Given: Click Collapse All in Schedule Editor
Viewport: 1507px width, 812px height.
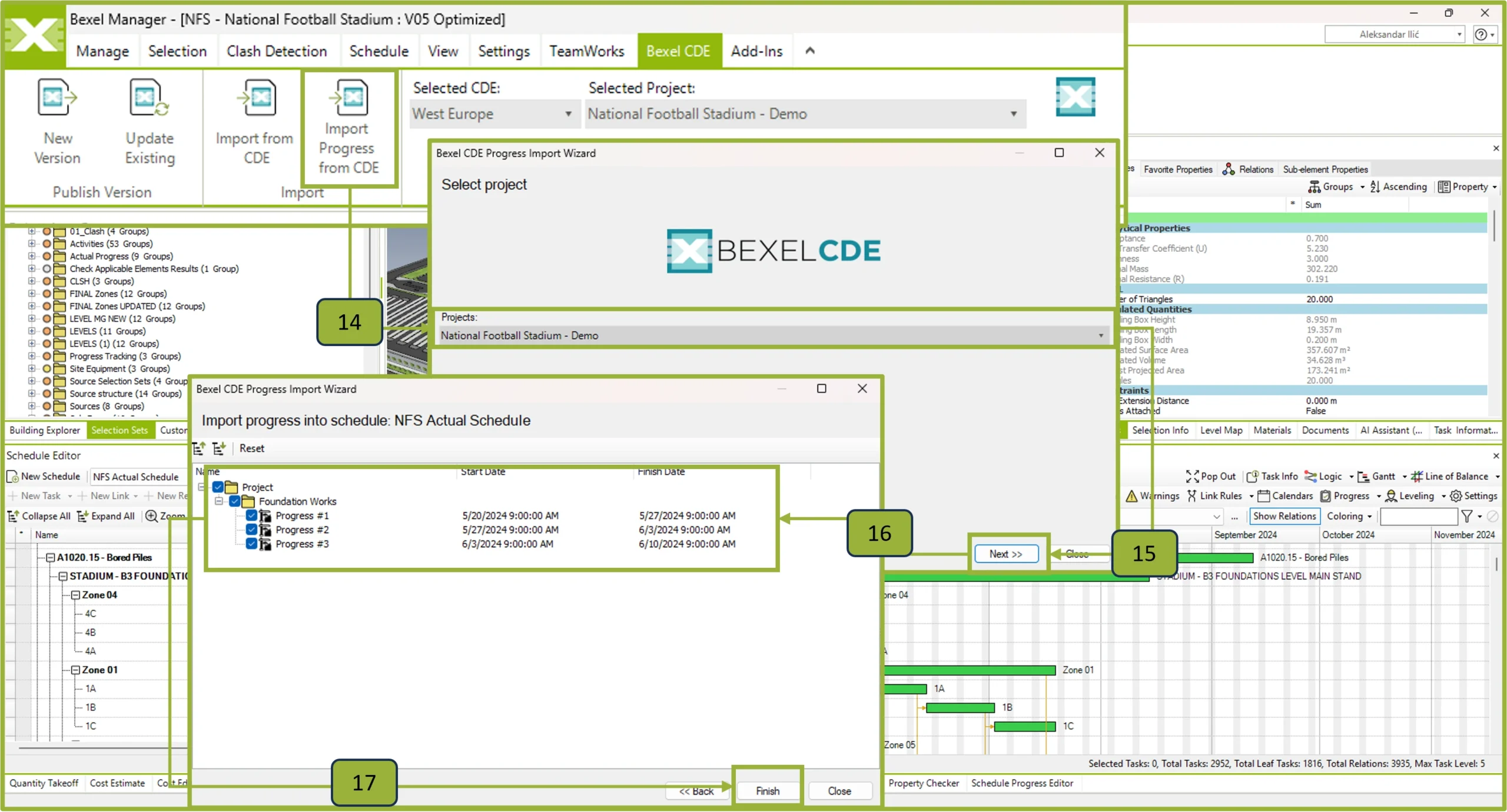Looking at the screenshot, I should tap(39, 516).
